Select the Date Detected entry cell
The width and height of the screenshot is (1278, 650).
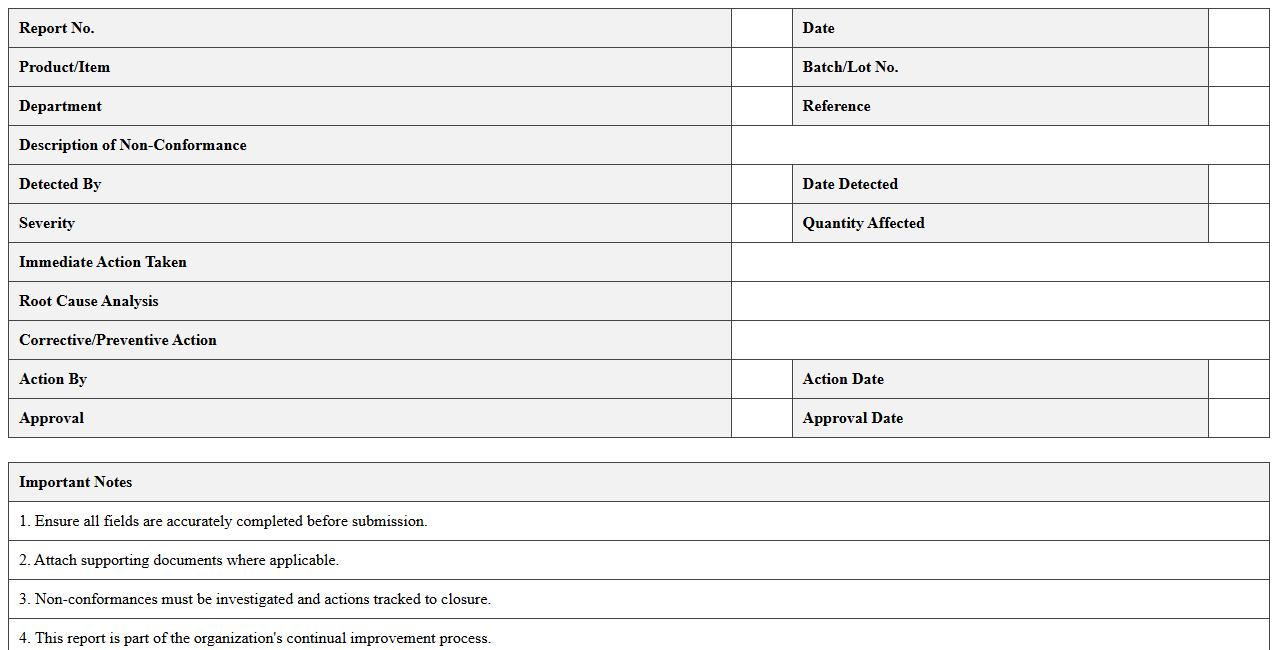click(1238, 184)
